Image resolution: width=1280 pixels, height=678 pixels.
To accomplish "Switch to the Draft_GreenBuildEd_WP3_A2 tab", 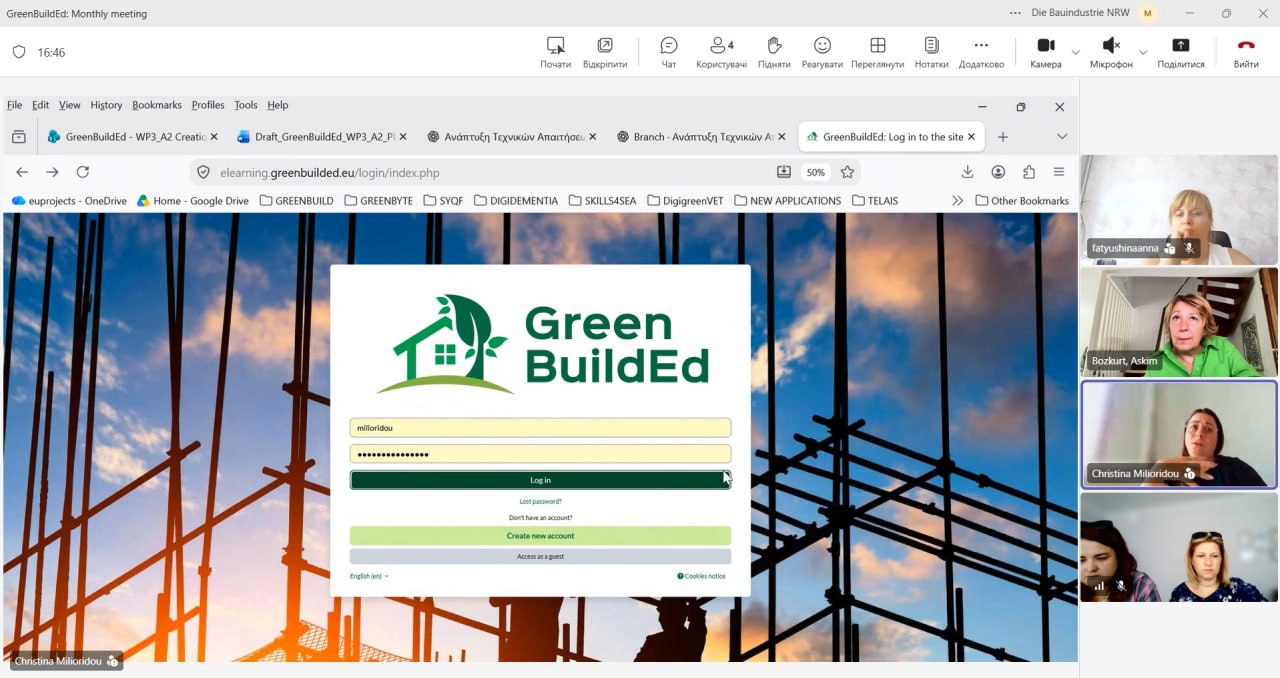I will 318,137.
